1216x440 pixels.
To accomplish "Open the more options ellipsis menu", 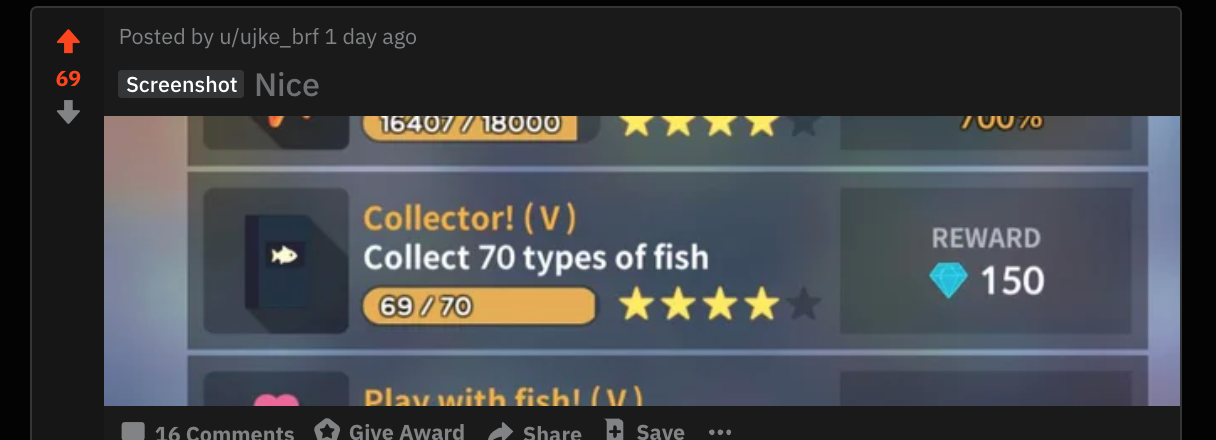I will 720,432.
